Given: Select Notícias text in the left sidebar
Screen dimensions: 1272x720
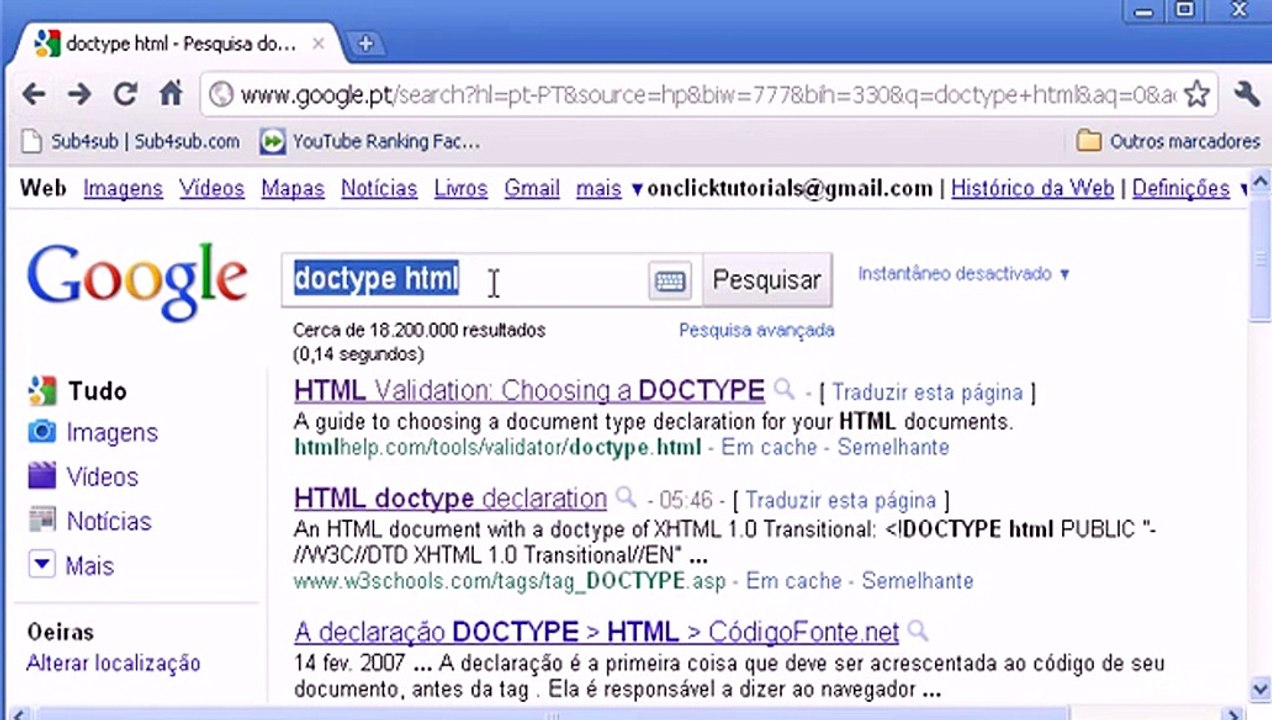Looking at the screenshot, I should pos(109,521).
